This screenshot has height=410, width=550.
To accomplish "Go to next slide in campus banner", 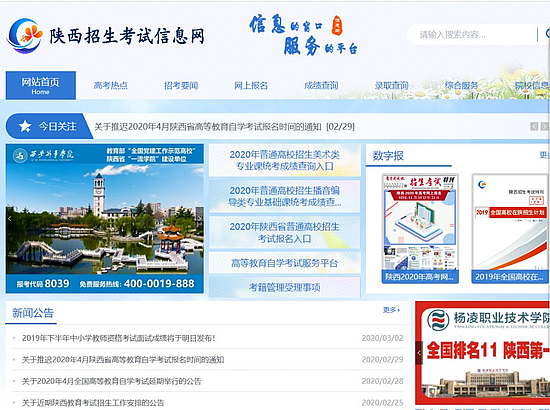I will pyautogui.click(x=200, y=219).
